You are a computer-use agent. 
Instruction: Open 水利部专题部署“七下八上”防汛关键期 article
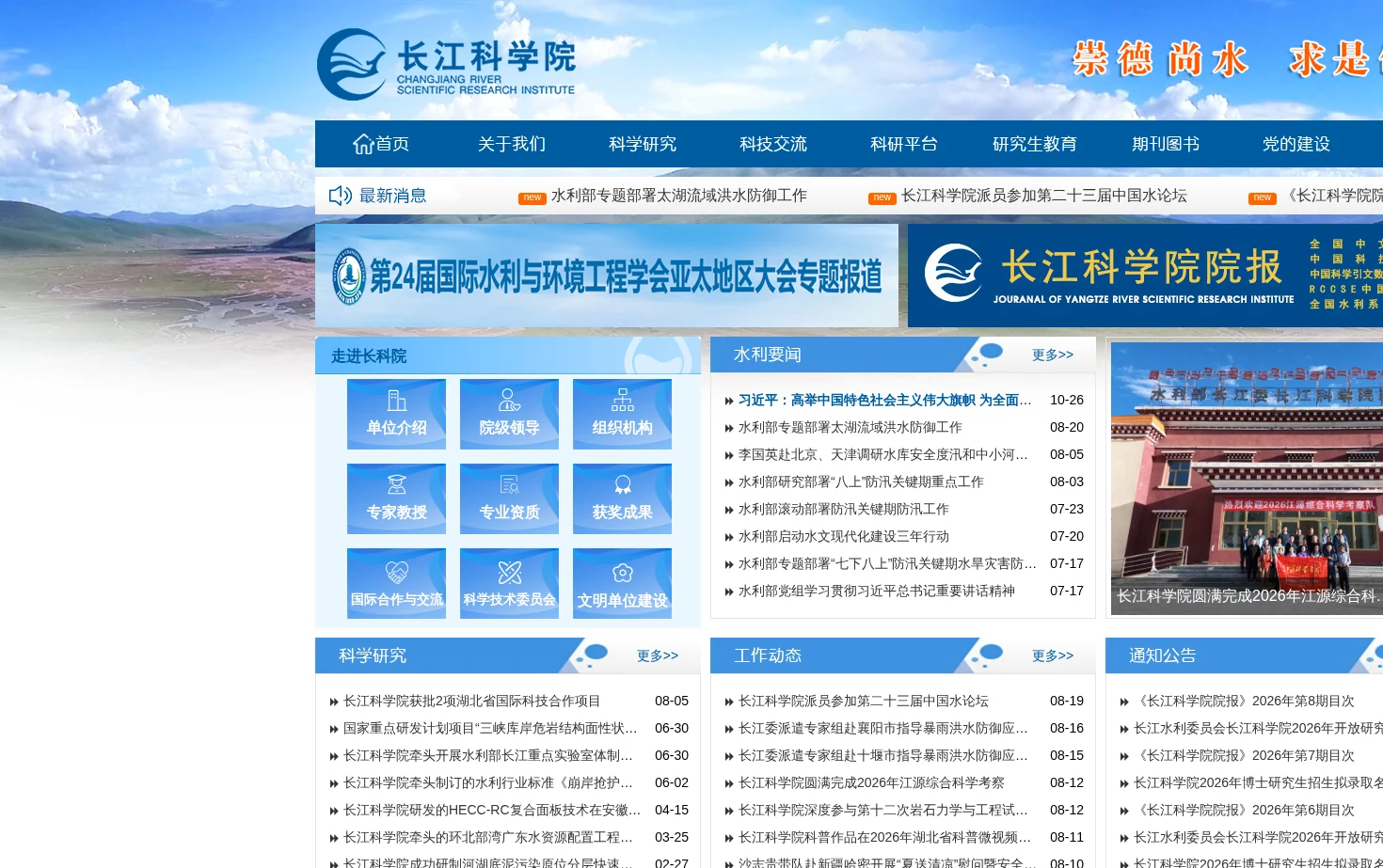pos(887,563)
